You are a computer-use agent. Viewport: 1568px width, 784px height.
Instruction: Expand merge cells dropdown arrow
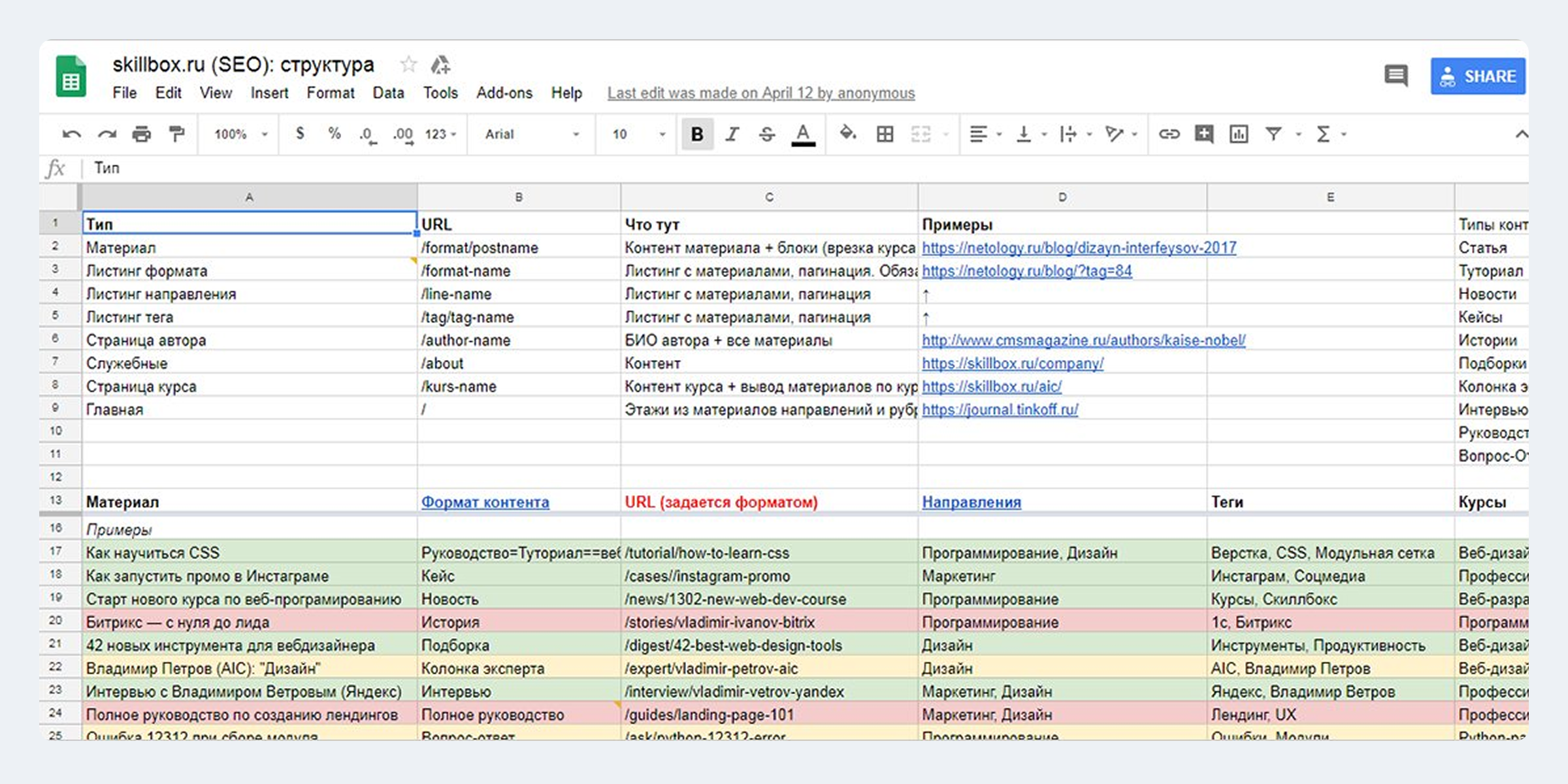945,135
